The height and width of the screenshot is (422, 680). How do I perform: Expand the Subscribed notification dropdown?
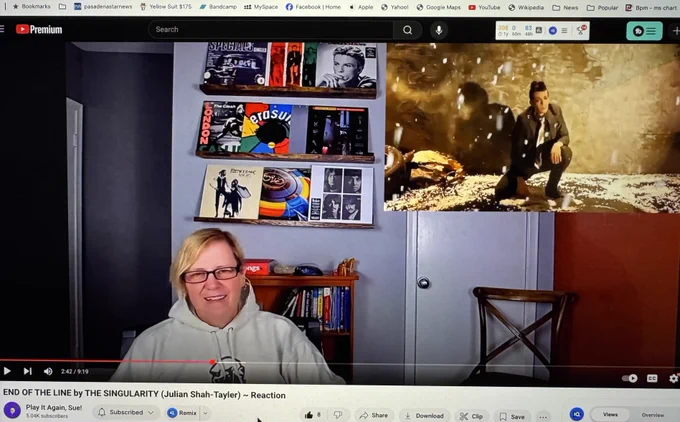(126, 412)
